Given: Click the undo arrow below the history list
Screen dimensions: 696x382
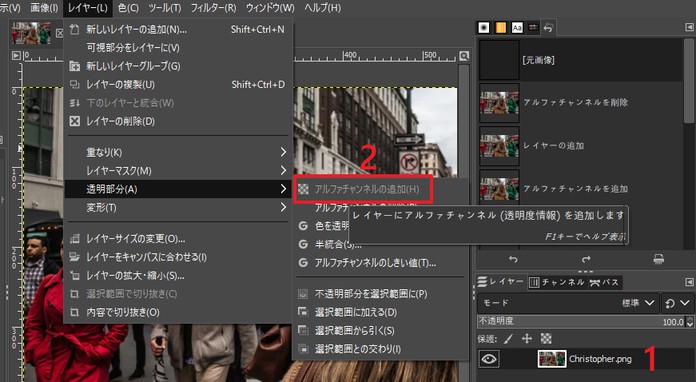Looking at the screenshot, I should (513, 259).
